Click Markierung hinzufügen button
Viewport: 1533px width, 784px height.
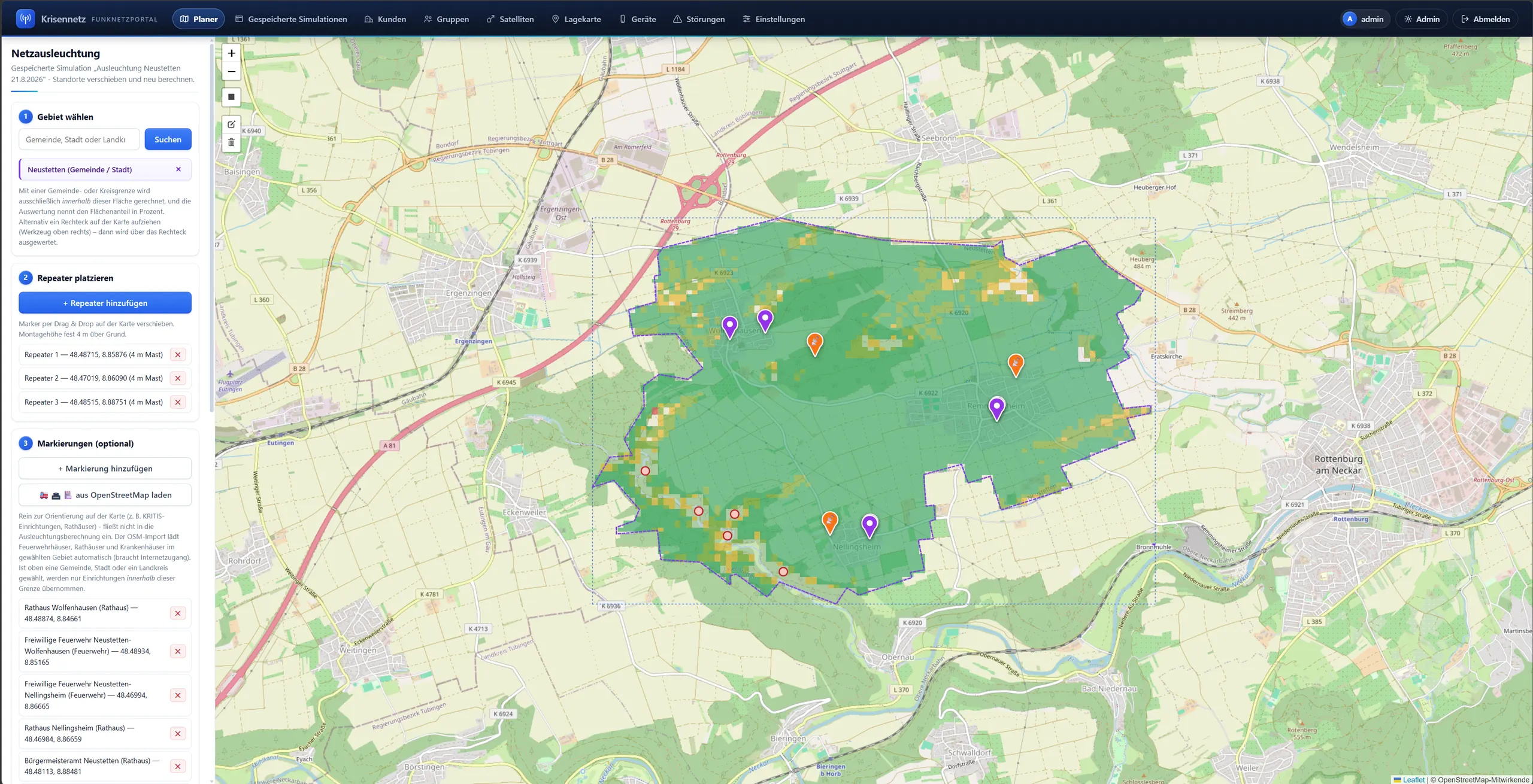tap(105, 469)
